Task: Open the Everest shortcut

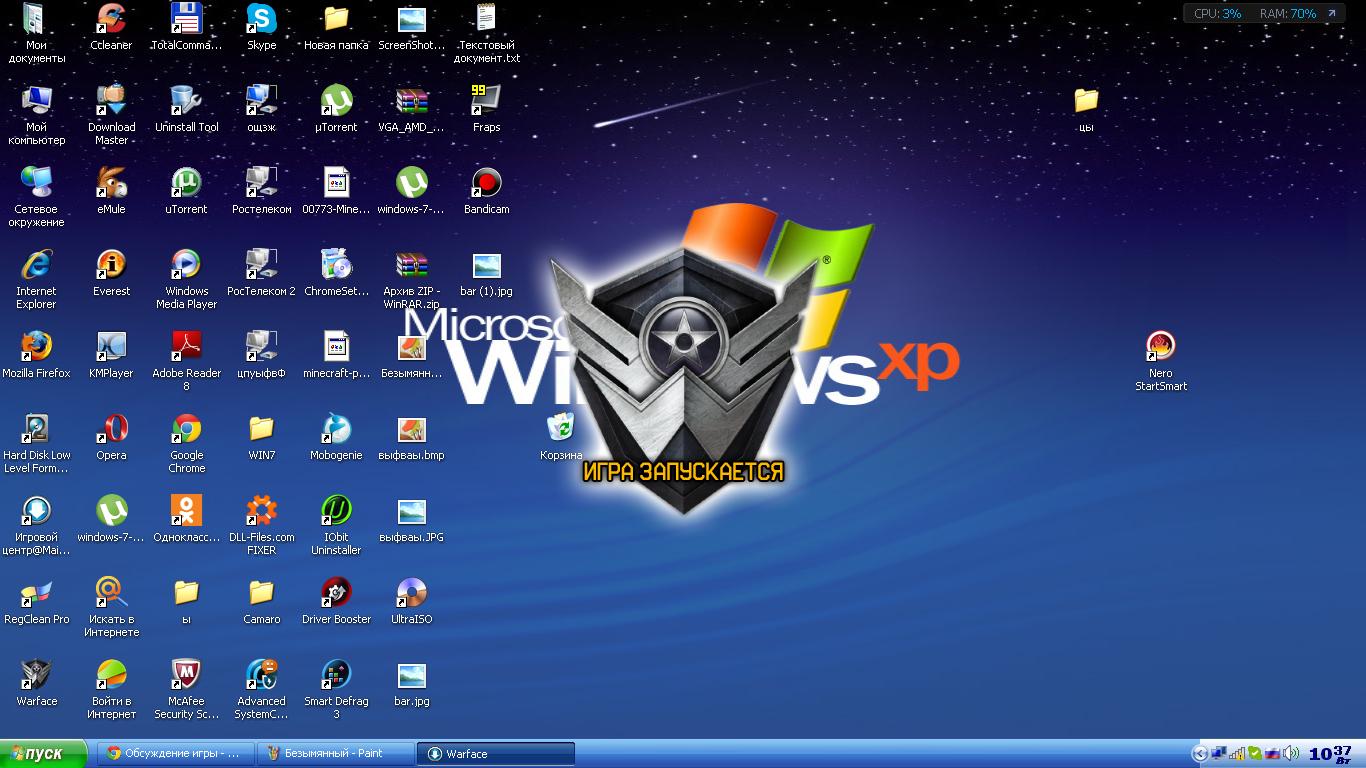Action: coord(111,273)
